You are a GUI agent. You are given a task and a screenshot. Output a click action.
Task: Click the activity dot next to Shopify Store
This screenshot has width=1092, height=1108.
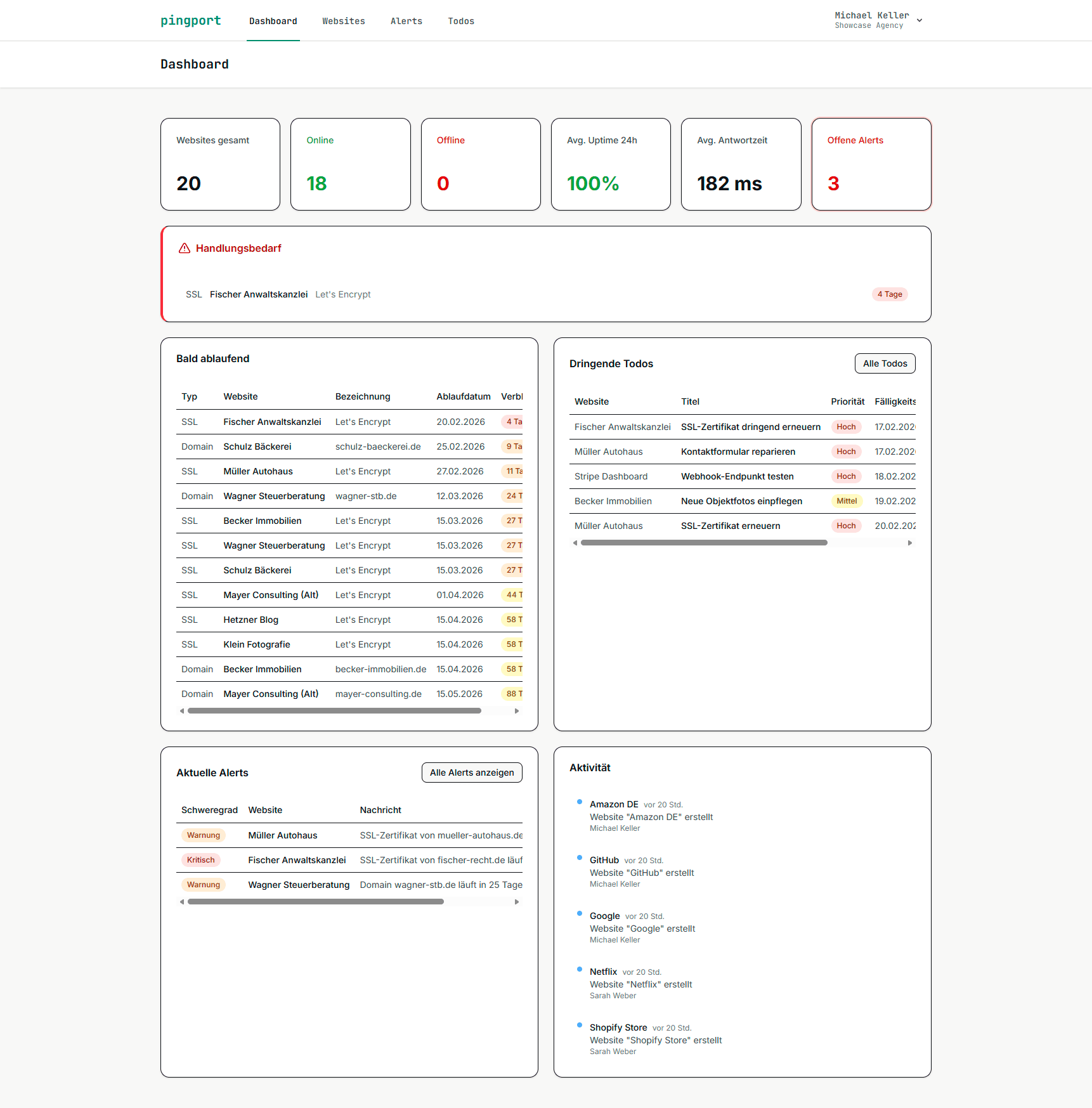click(579, 1025)
